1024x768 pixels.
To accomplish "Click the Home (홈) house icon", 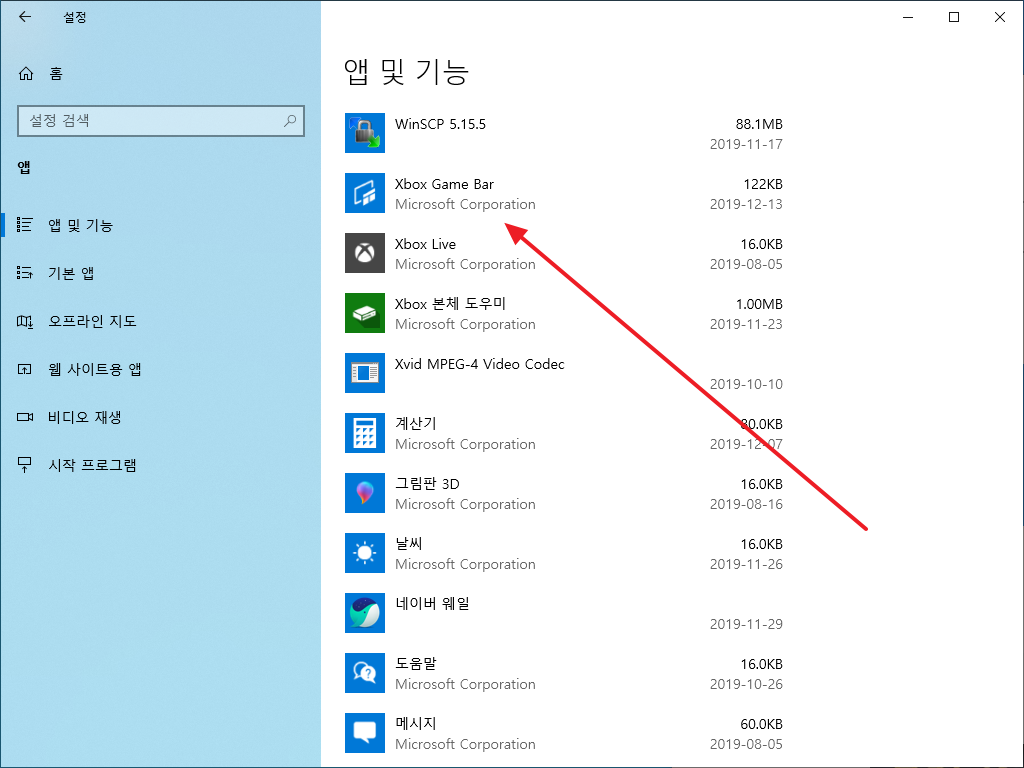I will tap(25, 74).
